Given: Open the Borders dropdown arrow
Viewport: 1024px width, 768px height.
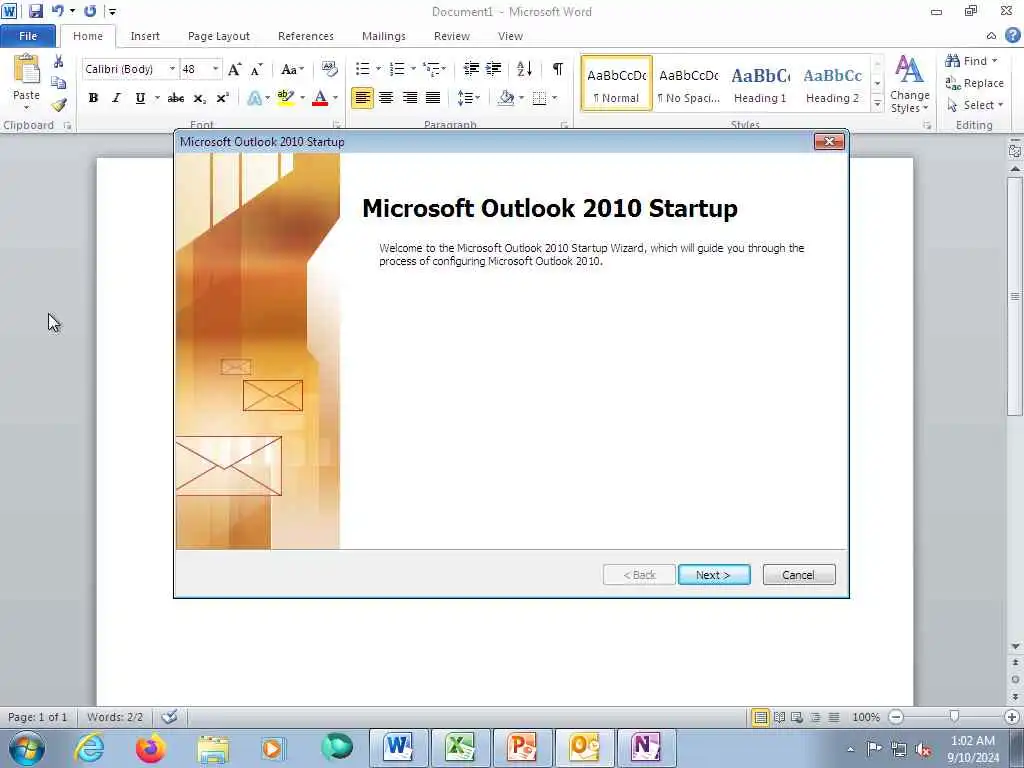Looking at the screenshot, I should 554,98.
